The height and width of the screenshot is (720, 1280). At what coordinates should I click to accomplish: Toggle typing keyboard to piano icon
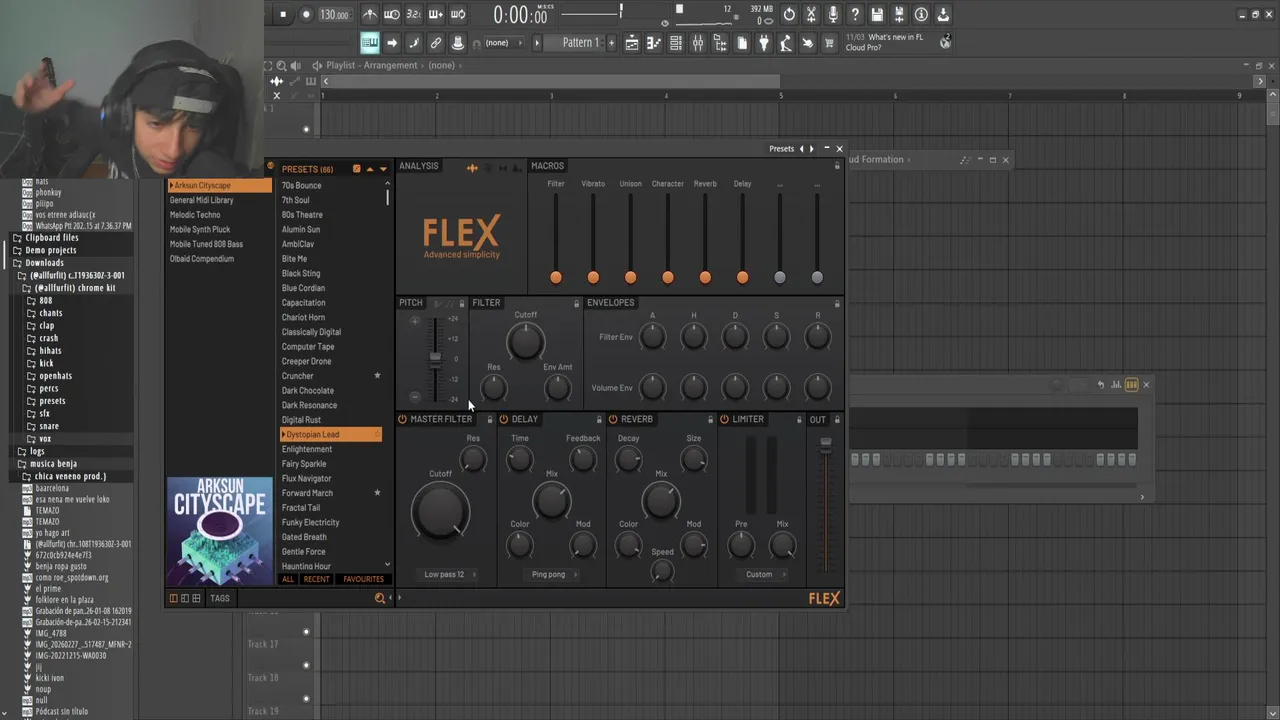(x=370, y=43)
